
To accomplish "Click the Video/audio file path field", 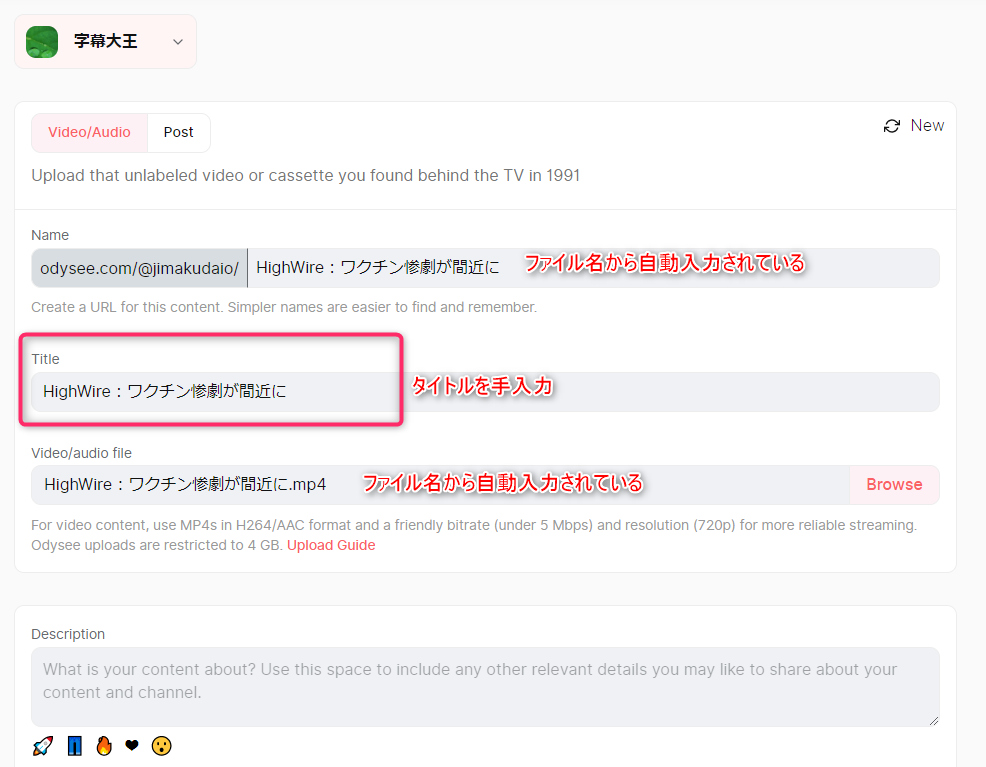I will pyautogui.click(x=440, y=485).
